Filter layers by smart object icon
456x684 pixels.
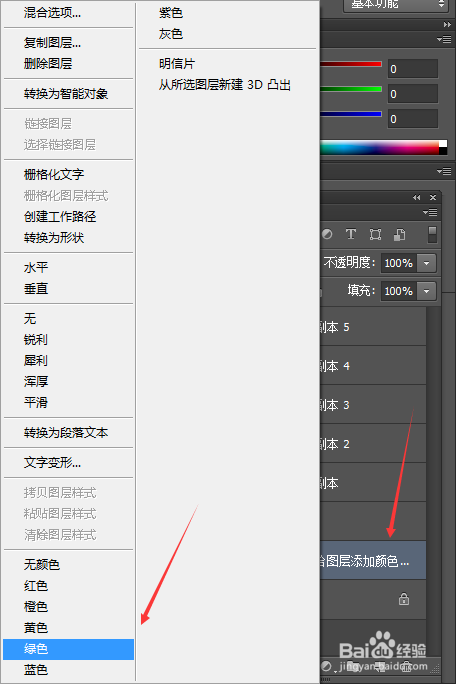(400, 234)
